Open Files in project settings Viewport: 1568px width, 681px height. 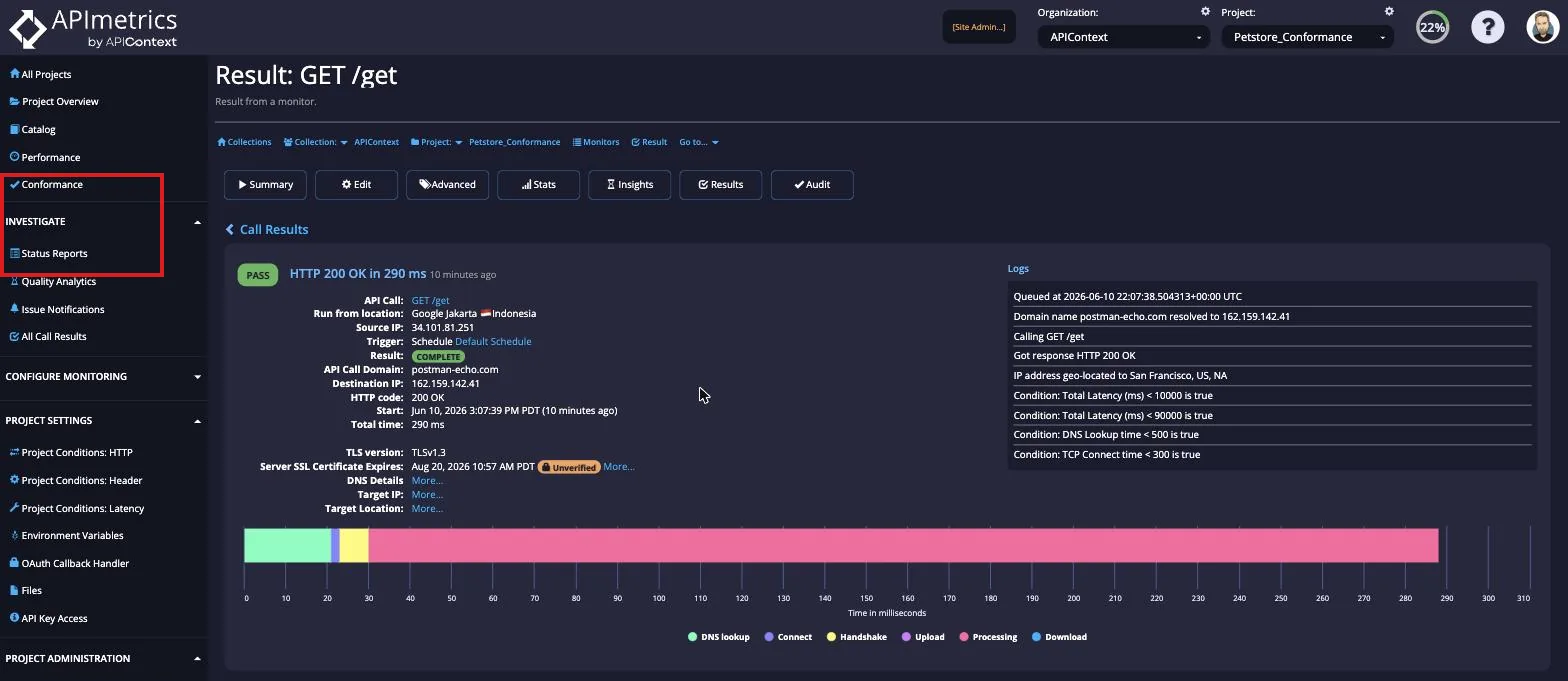[x=25, y=590]
